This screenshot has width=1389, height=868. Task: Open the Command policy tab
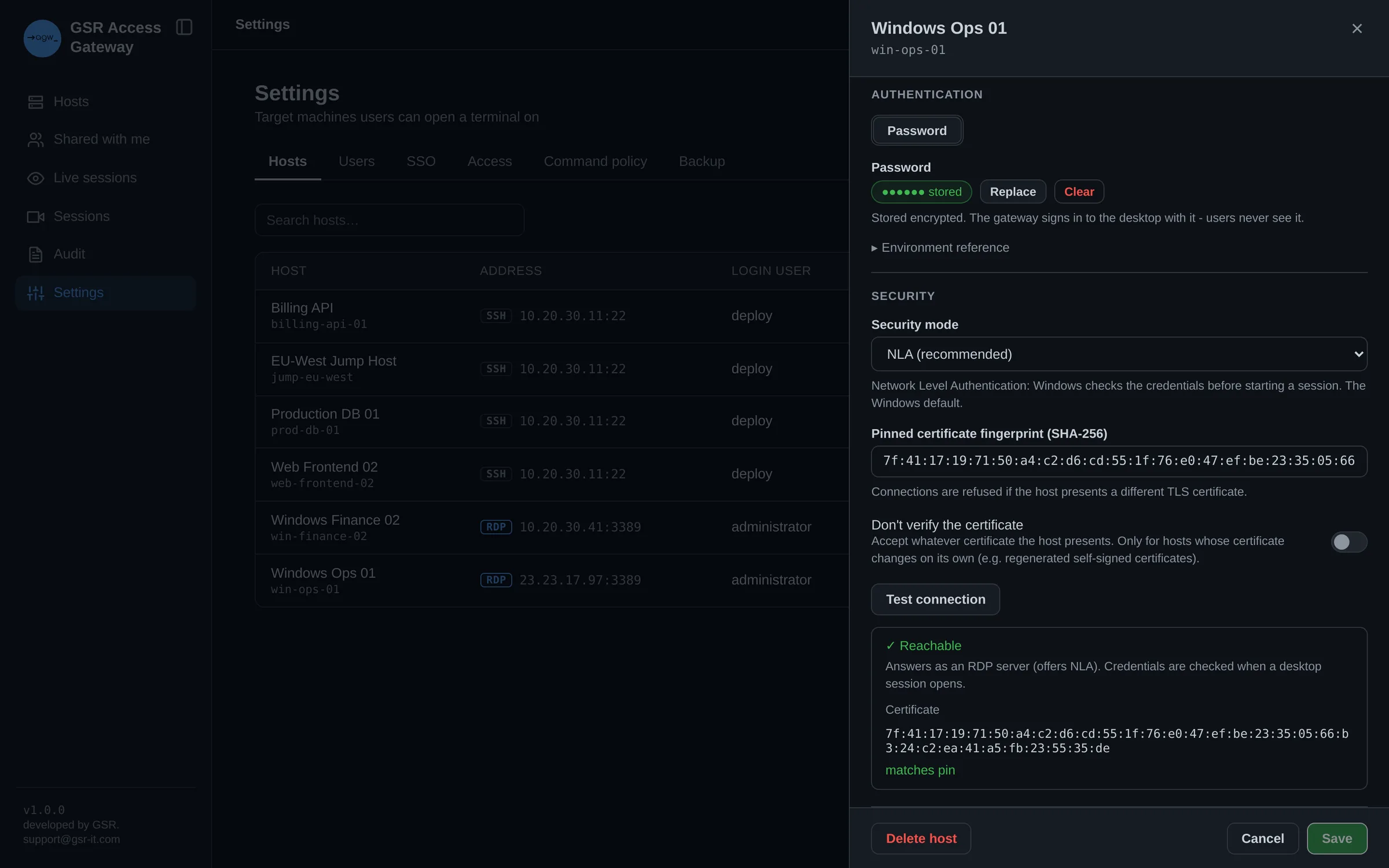pos(595,161)
